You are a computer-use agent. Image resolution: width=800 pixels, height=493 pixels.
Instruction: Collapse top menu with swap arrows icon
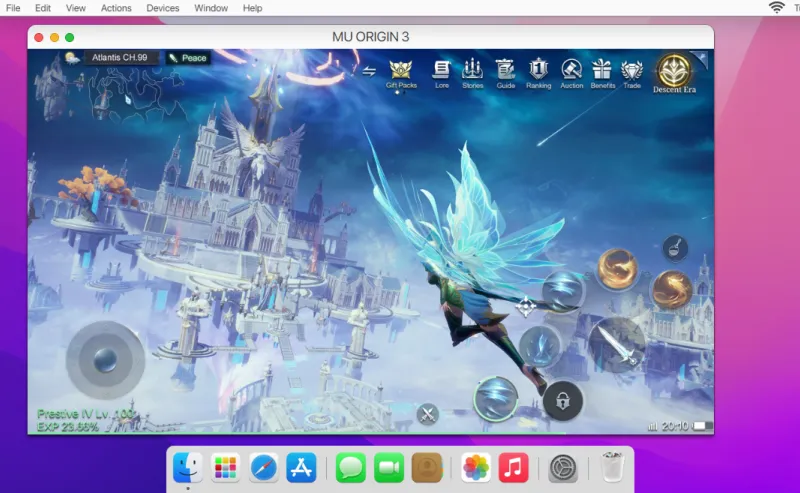(369, 71)
